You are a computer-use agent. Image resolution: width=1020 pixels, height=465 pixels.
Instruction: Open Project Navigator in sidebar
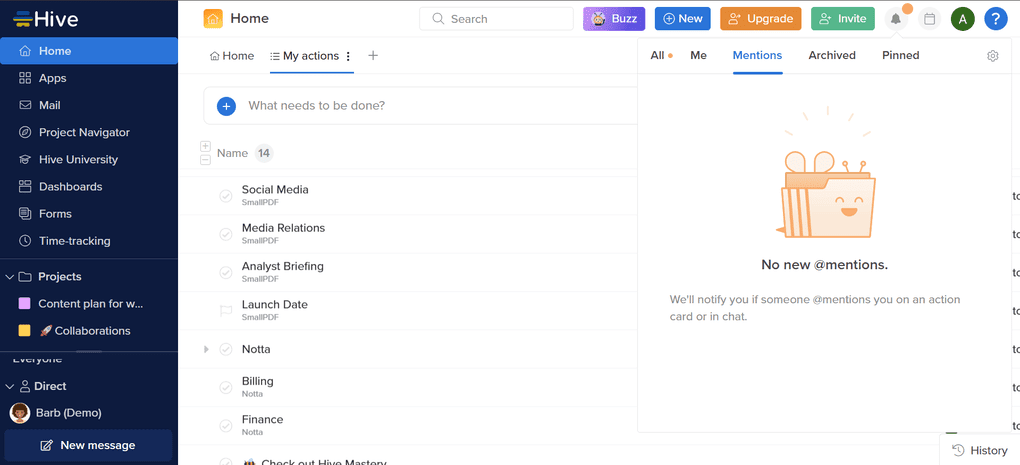click(84, 132)
